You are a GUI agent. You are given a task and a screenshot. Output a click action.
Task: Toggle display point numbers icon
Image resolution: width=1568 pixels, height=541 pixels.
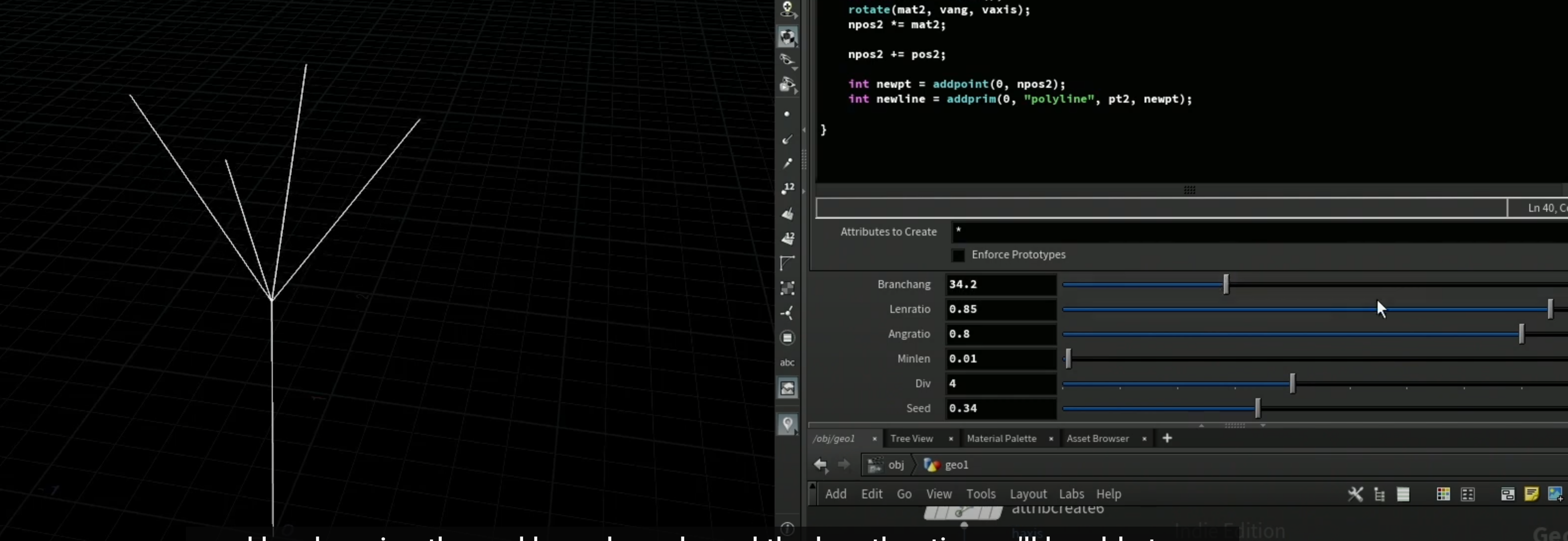point(787,188)
